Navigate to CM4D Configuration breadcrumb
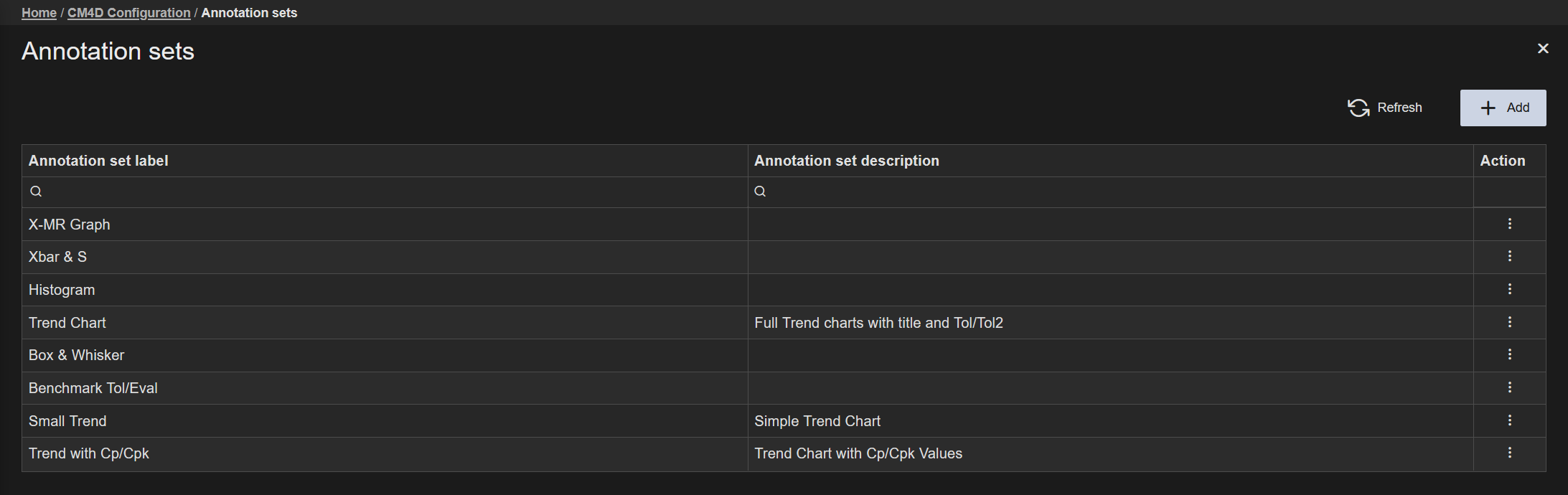The width and height of the screenshot is (1568, 495). click(129, 13)
